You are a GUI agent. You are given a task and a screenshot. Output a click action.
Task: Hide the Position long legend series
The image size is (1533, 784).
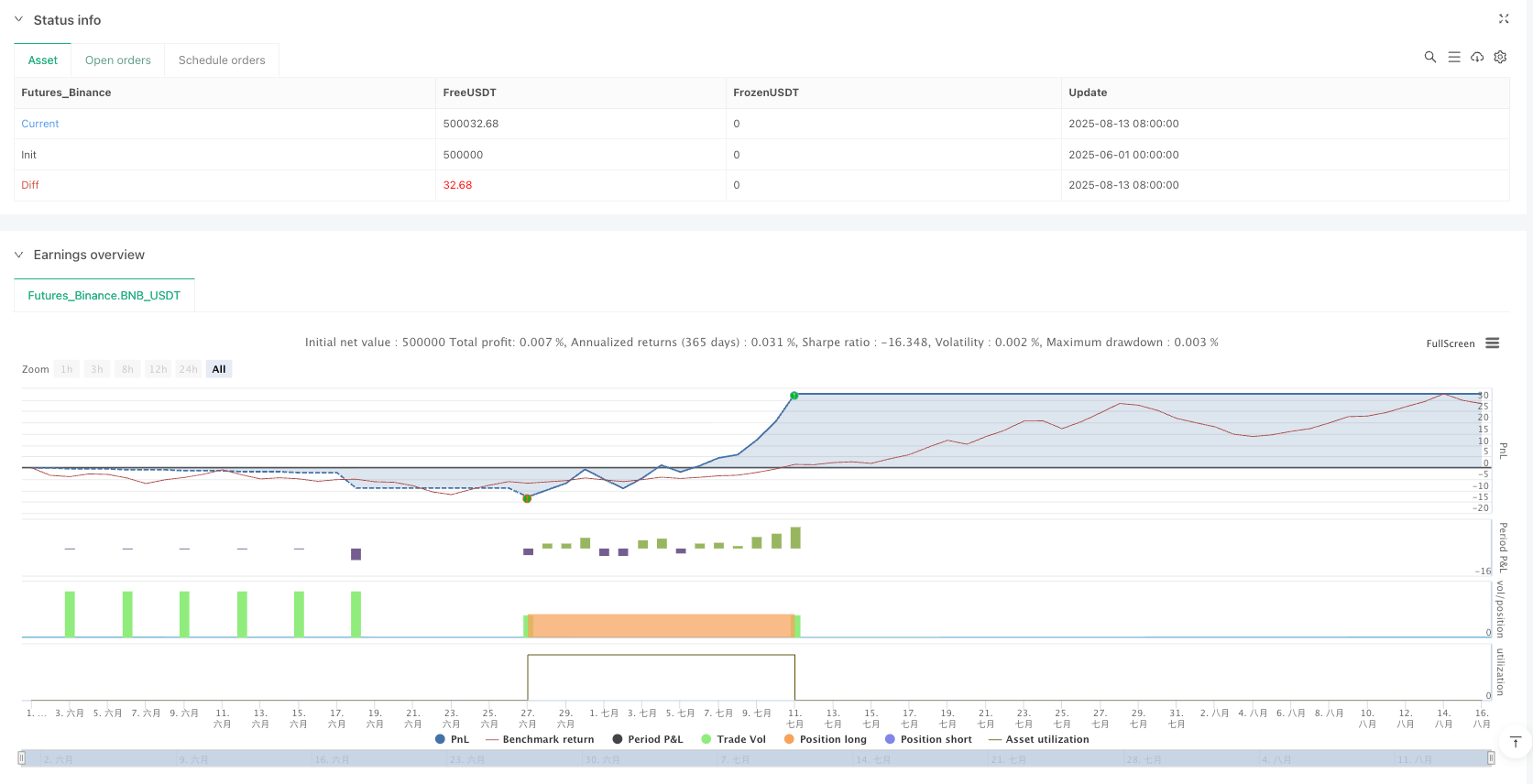[825, 739]
